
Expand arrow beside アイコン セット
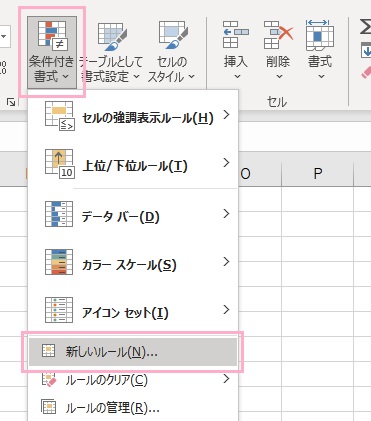click(226, 310)
